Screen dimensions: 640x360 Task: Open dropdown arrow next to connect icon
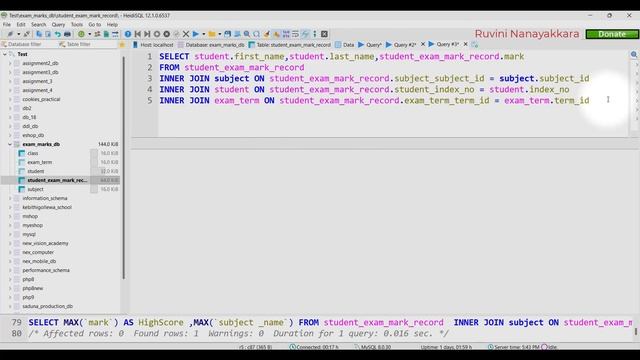pyautogui.click(x=18, y=34)
